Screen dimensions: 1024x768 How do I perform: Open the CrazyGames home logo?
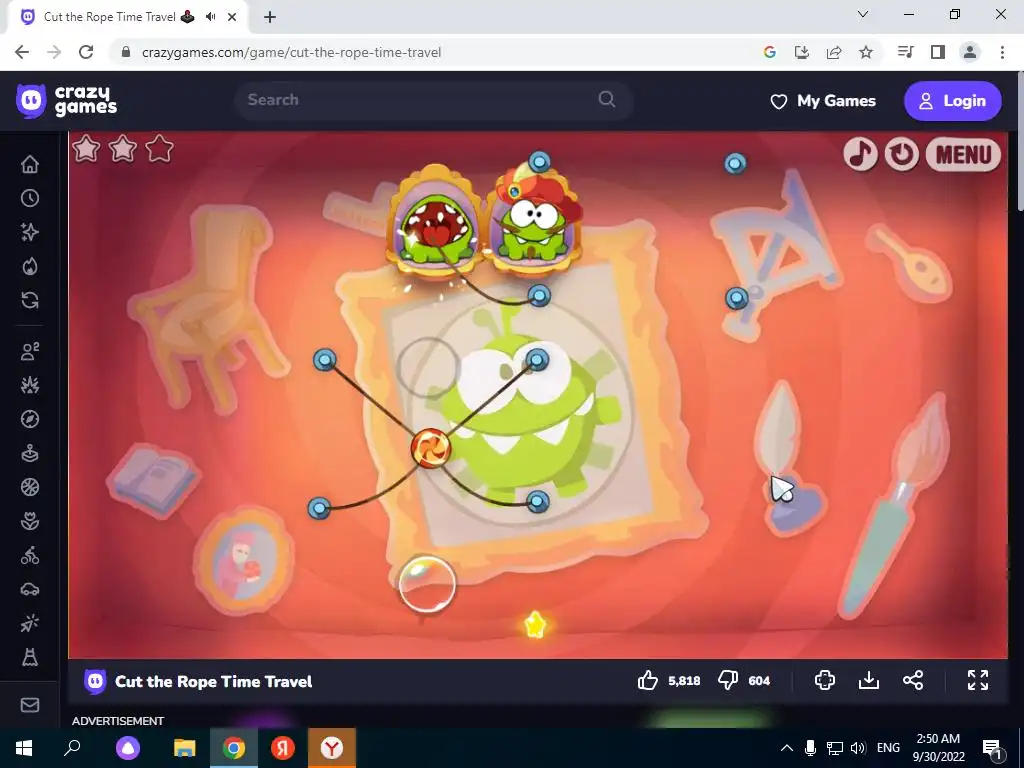coord(67,101)
